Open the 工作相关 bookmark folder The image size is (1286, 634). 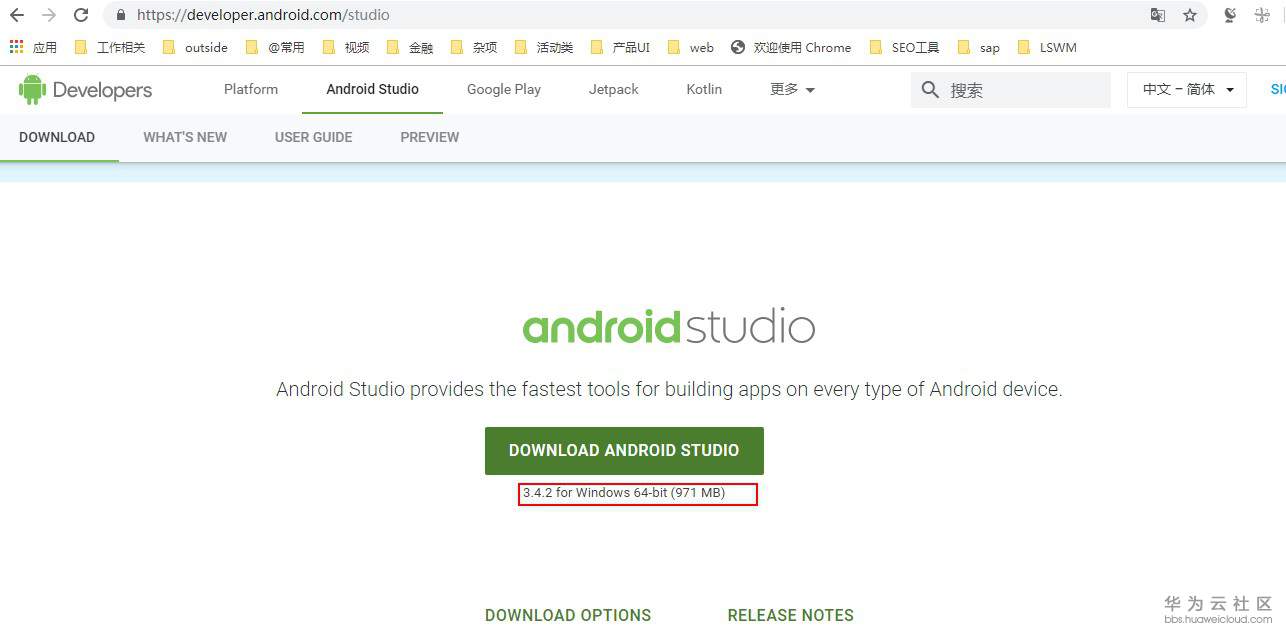(110, 47)
